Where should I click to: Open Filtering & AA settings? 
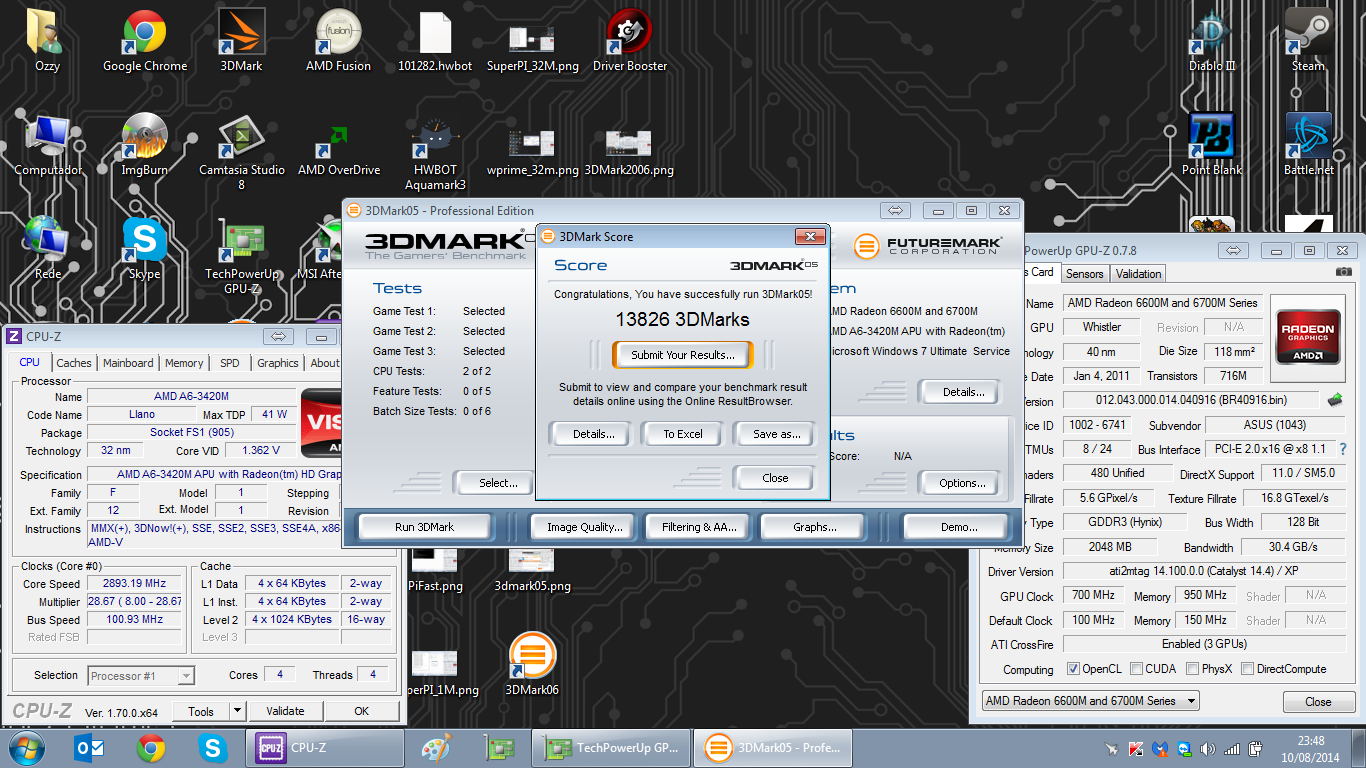[x=699, y=527]
